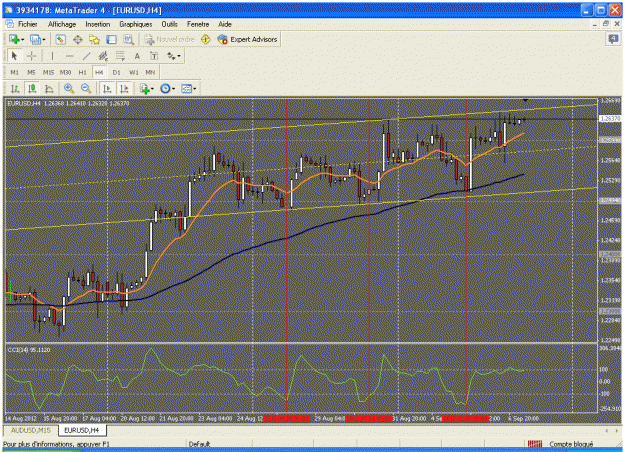Switch timeframe to M15

[x=48, y=72]
